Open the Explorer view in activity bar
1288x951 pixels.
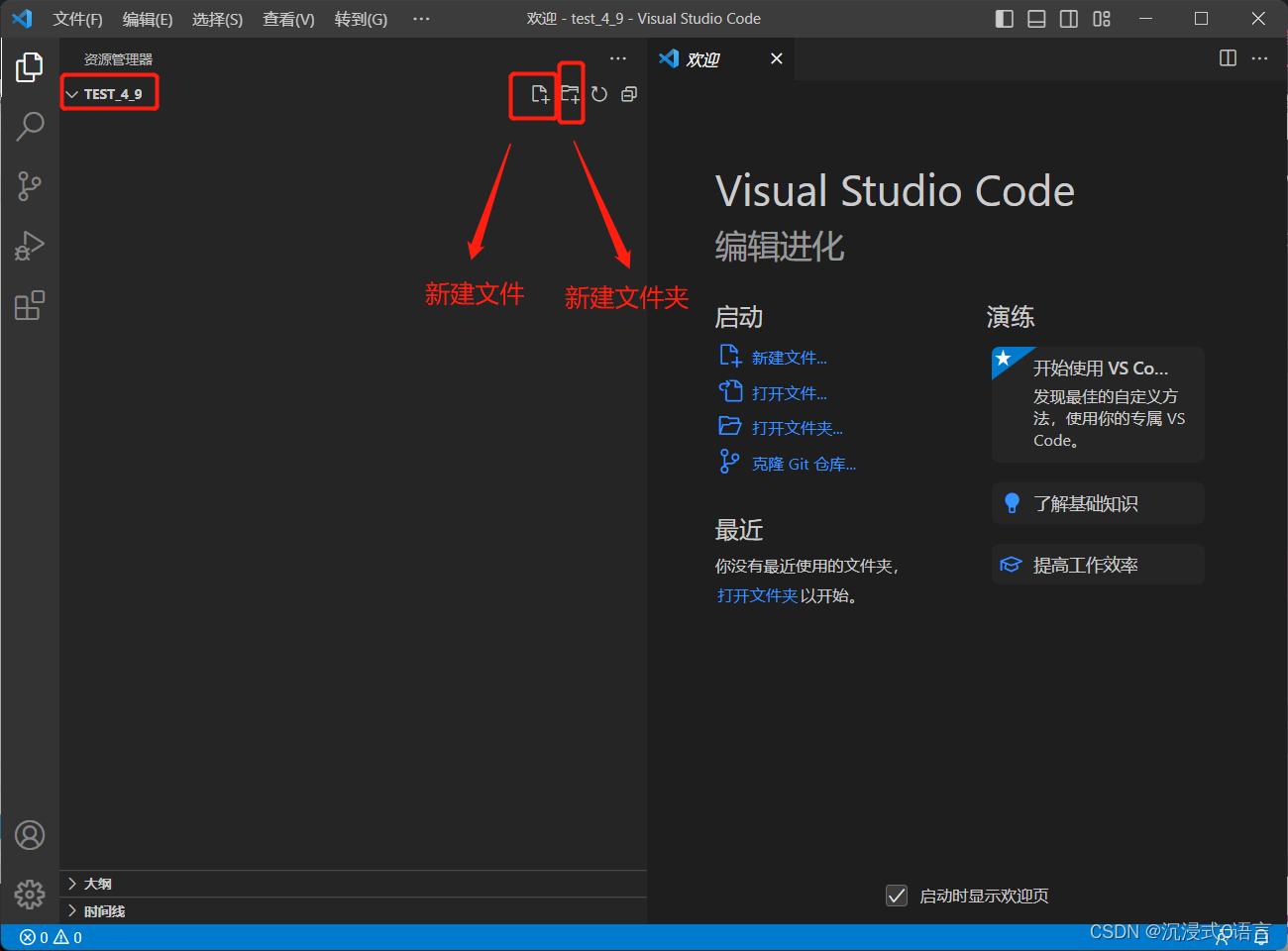[30, 67]
